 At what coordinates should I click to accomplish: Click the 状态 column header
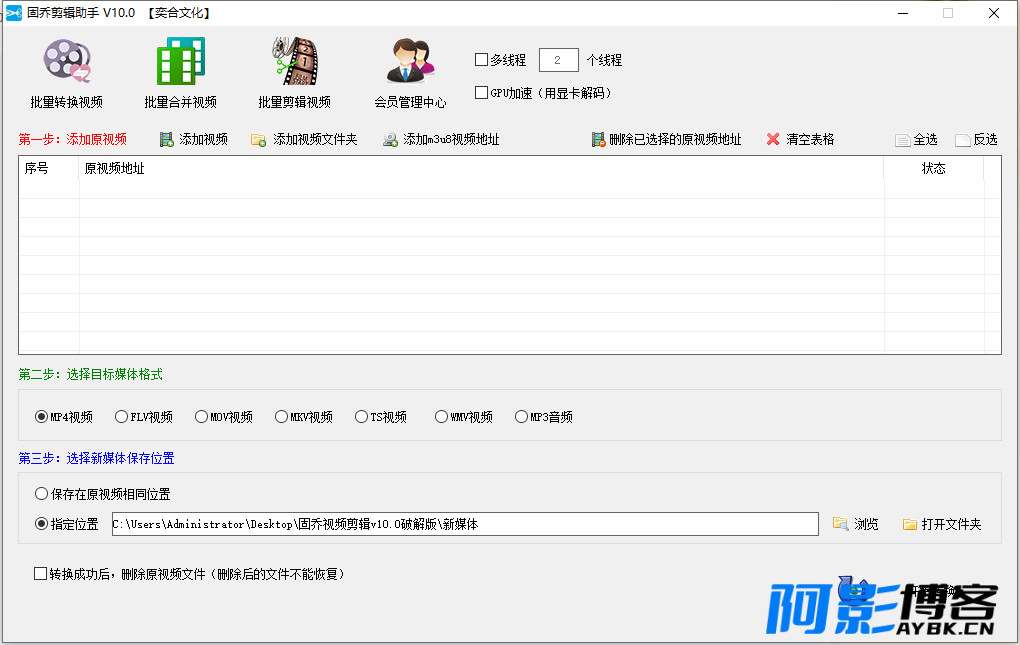click(x=933, y=168)
